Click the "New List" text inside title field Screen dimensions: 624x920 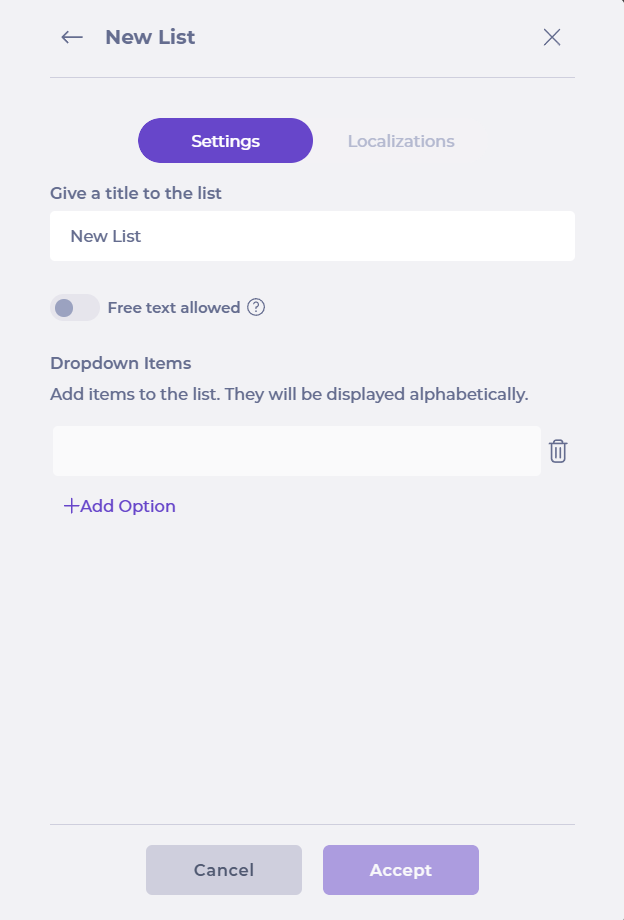[105, 237]
